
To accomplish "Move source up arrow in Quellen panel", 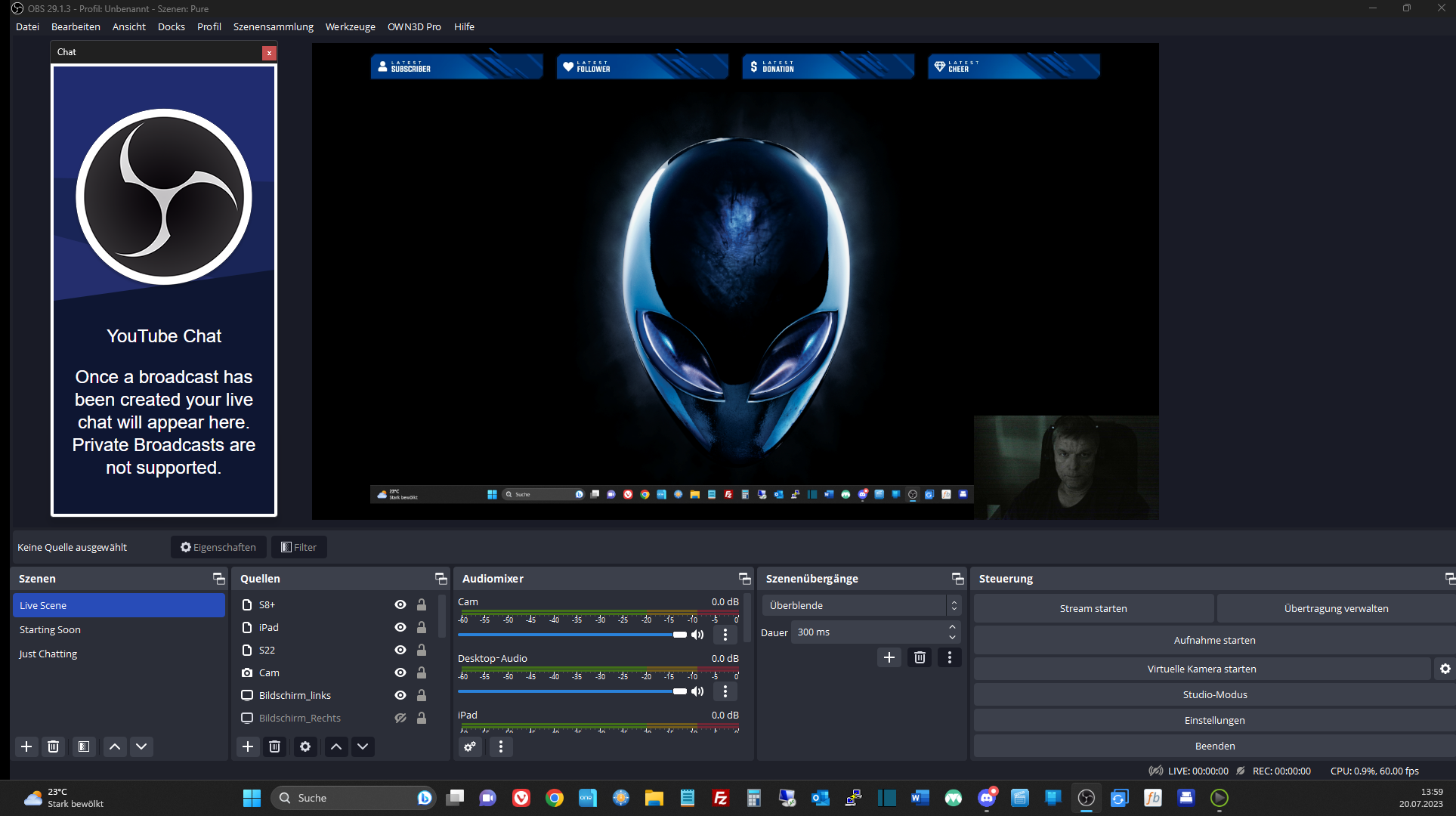I will point(336,746).
